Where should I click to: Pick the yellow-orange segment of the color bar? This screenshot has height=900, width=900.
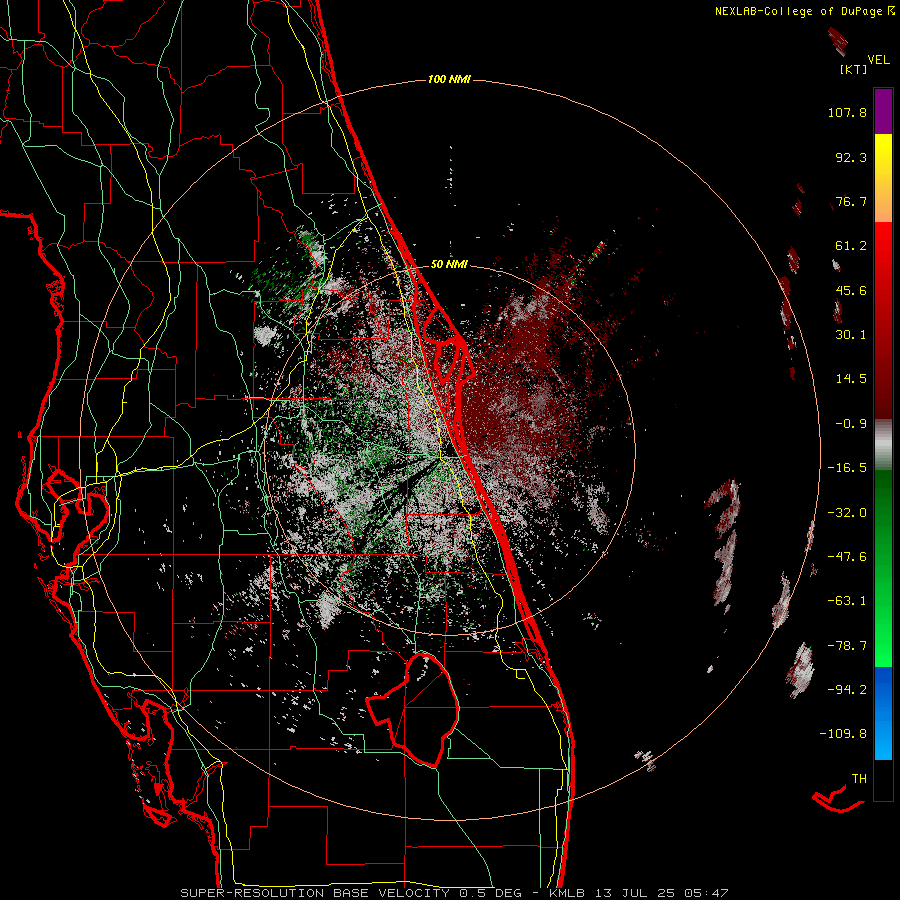tap(883, 178)
